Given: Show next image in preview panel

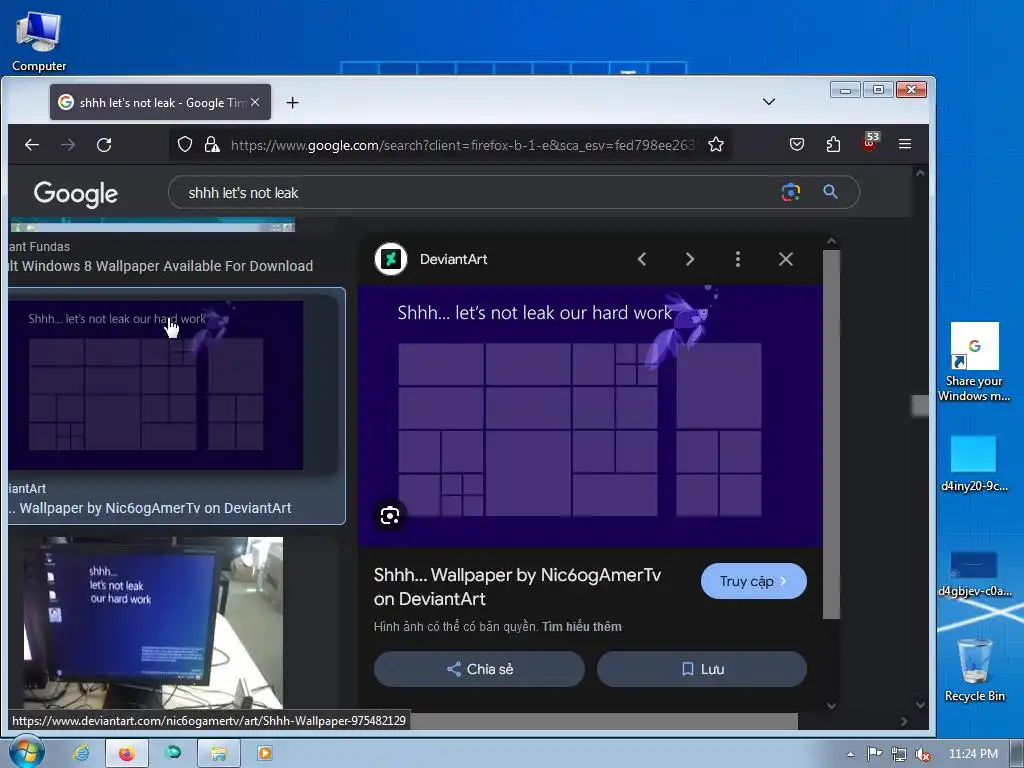Looking at the screenshot, I should coord(690,259).
